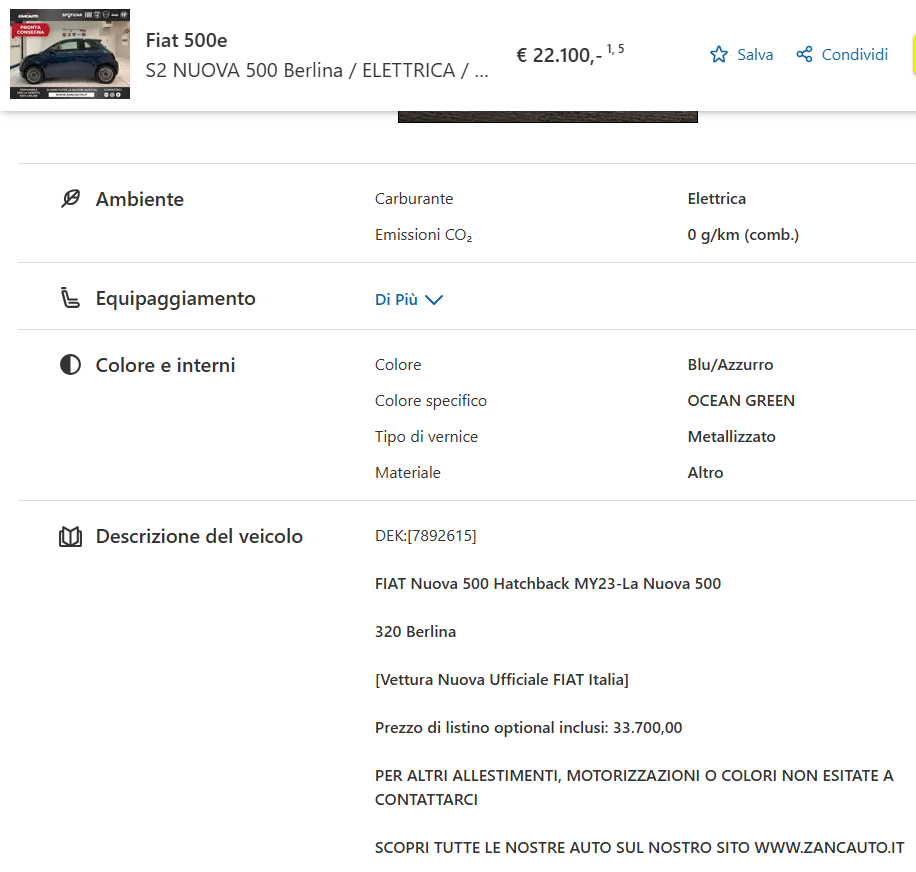Click the star Save icon
Screen dimensions: 916x872
(719, 54)
